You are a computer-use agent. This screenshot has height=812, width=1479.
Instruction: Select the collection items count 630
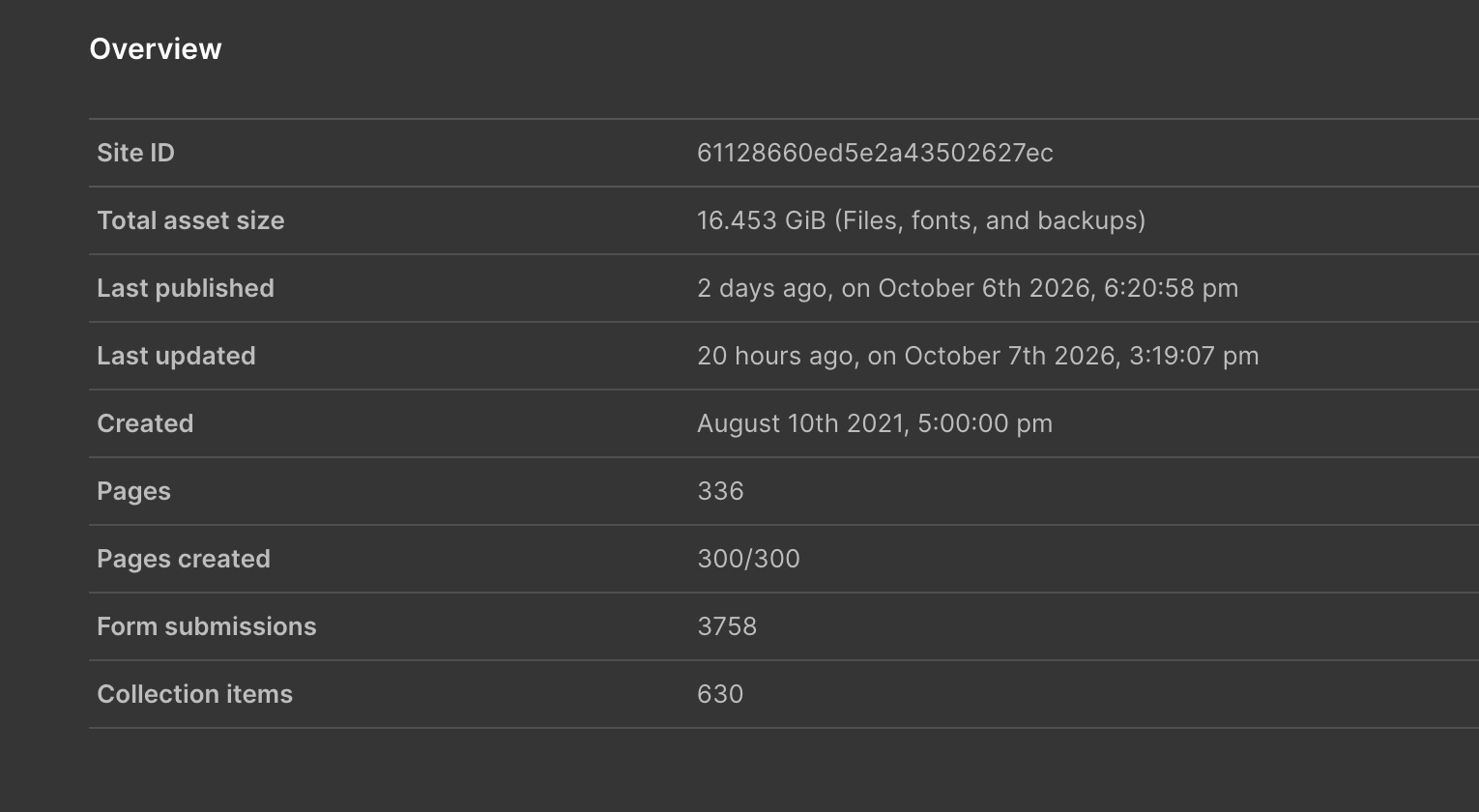click(x=720, y=694)
